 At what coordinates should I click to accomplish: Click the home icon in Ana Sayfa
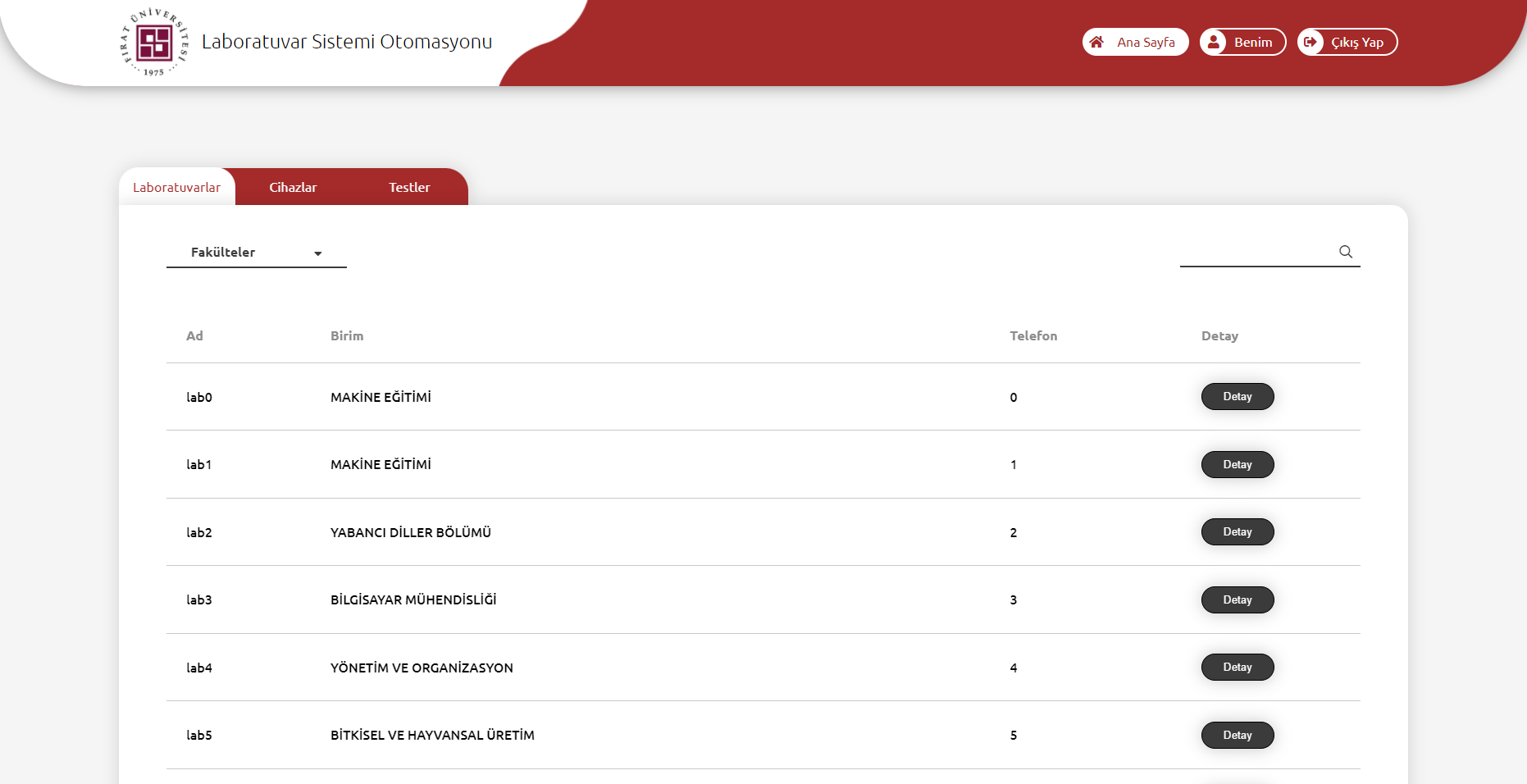(x=1096, y=42)
